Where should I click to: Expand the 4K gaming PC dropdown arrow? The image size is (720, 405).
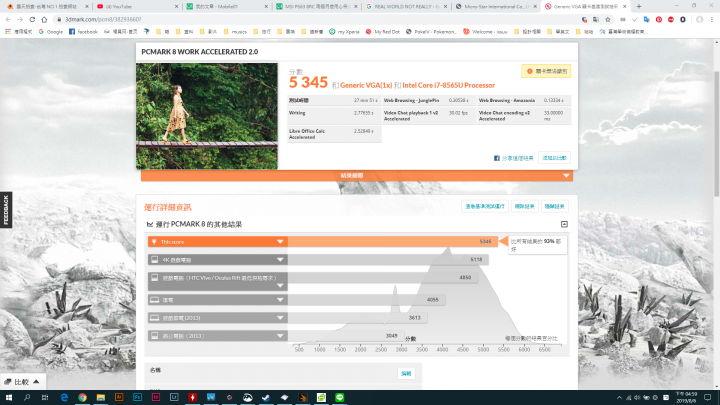click(280, 259)
